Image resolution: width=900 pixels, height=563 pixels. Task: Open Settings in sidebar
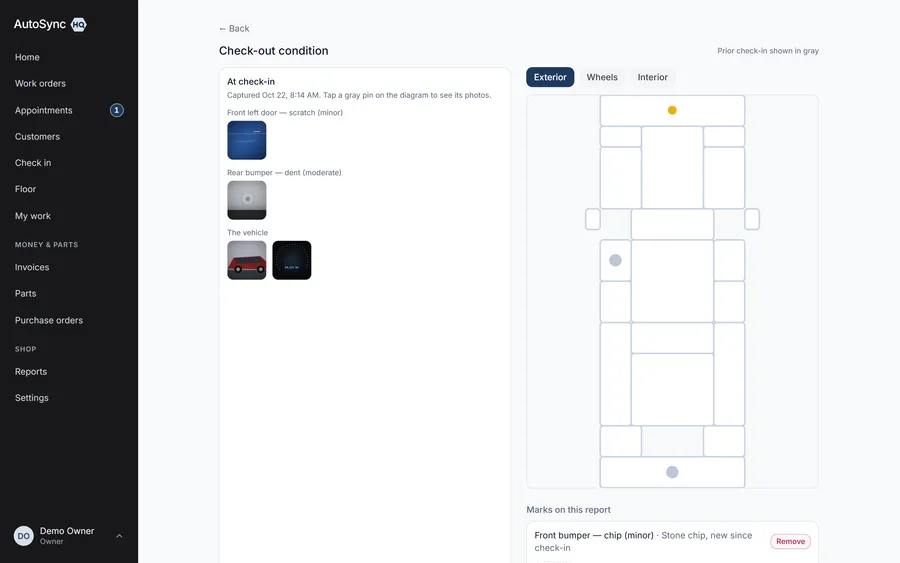pos(32,398)
